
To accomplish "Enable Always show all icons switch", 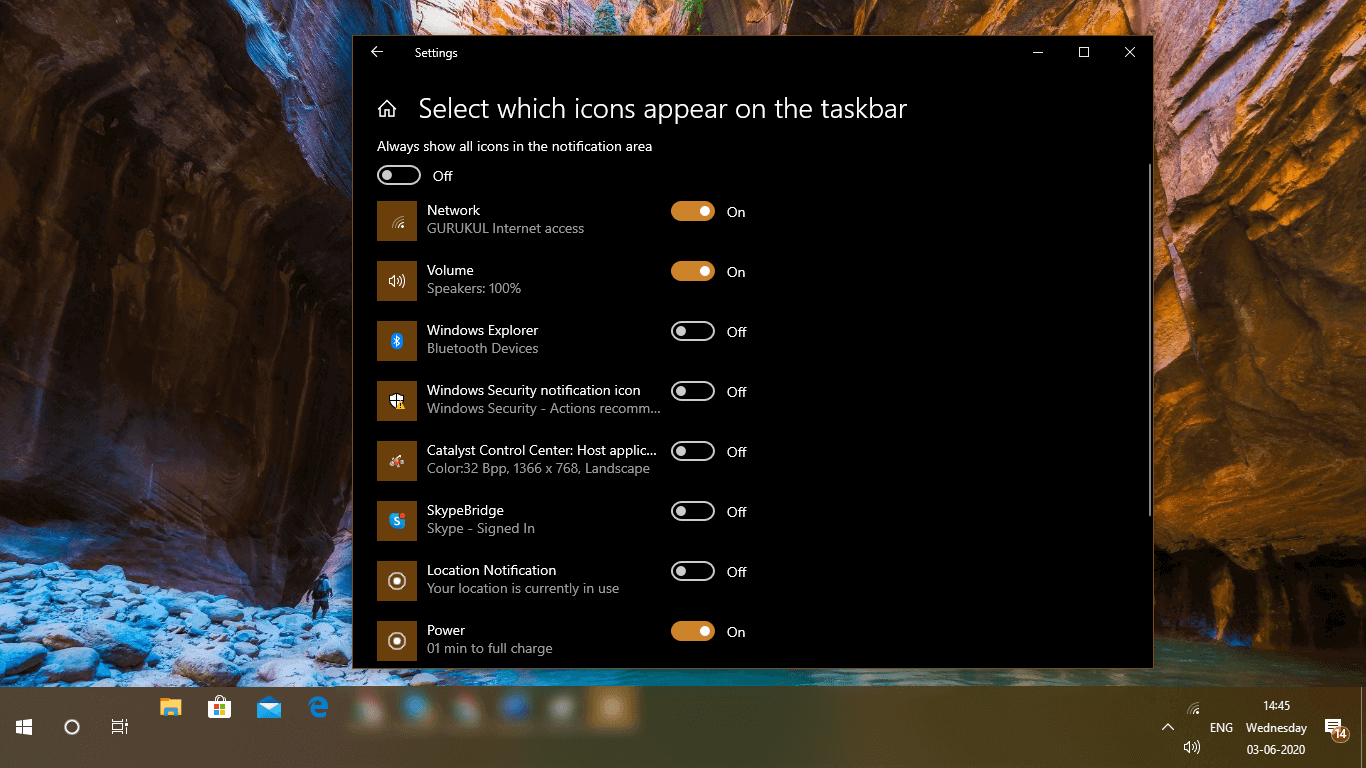I will tap(398, 175).
